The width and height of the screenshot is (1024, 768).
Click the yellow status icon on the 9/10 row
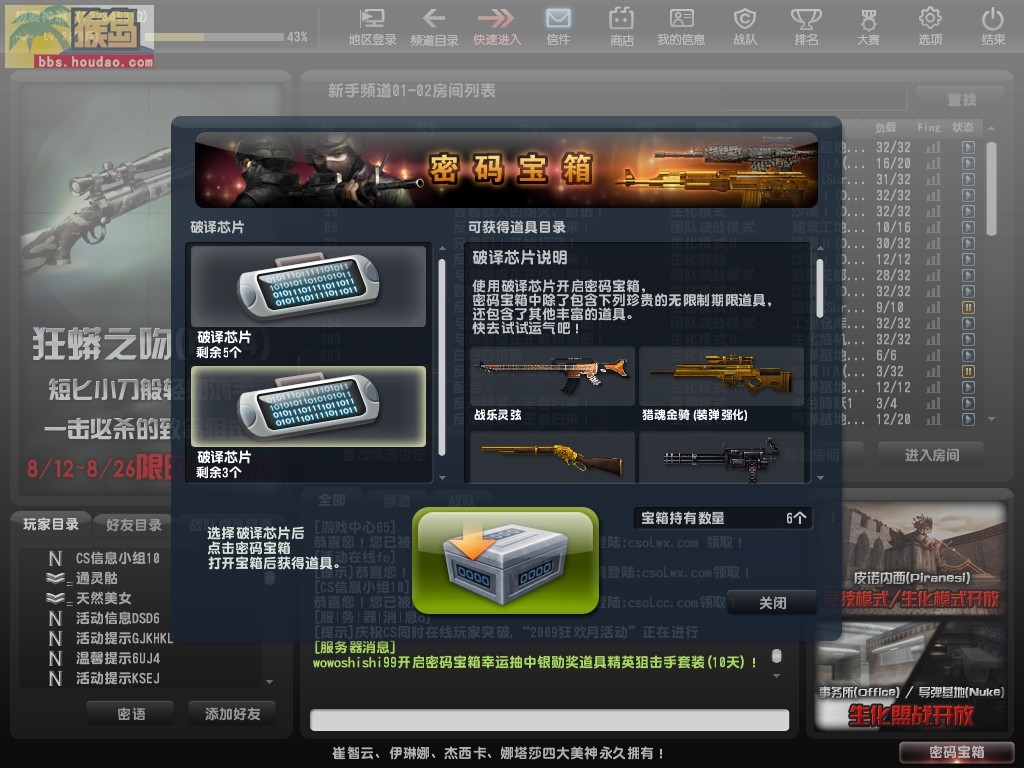(968, 307)
